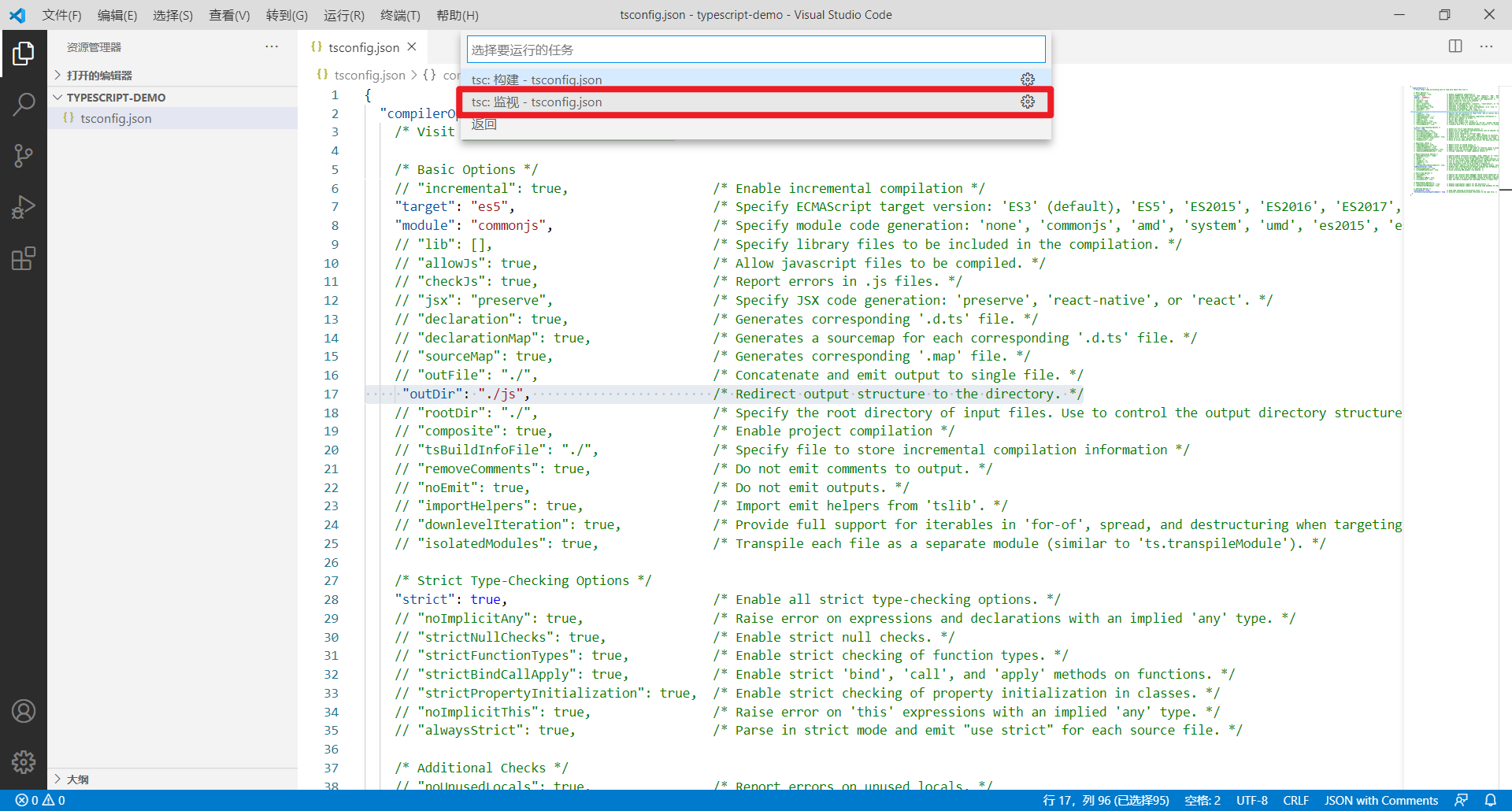Open the Accounts menu icon
The width and height of the screenshot is (1512, 811).
click(24, 711)
